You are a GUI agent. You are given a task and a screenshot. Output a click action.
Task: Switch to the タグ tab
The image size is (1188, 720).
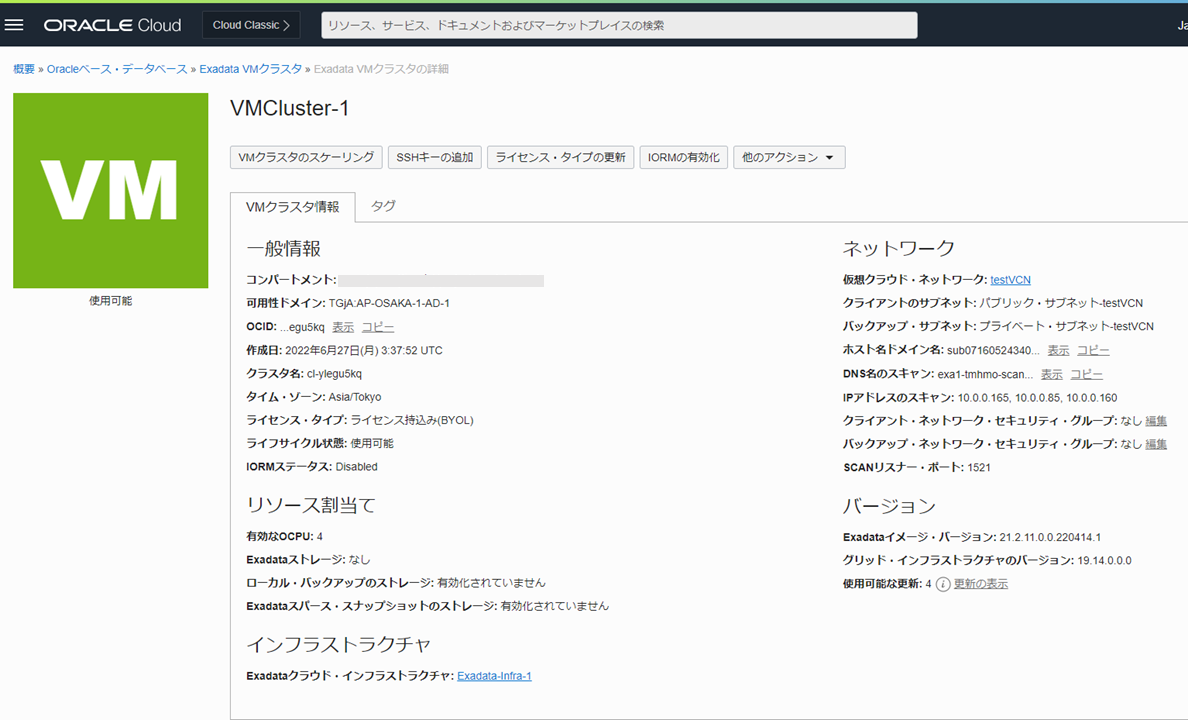click(x=383, y=206)
